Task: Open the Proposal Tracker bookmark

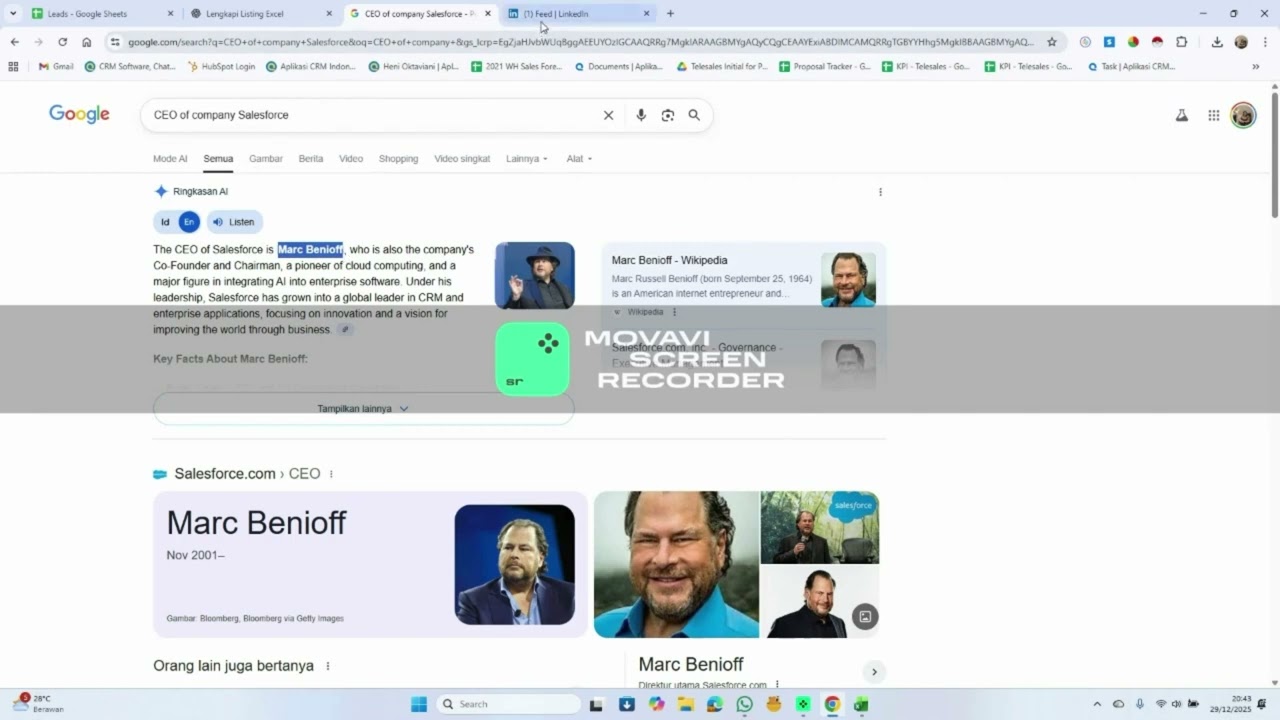Action: coord(825,67)
